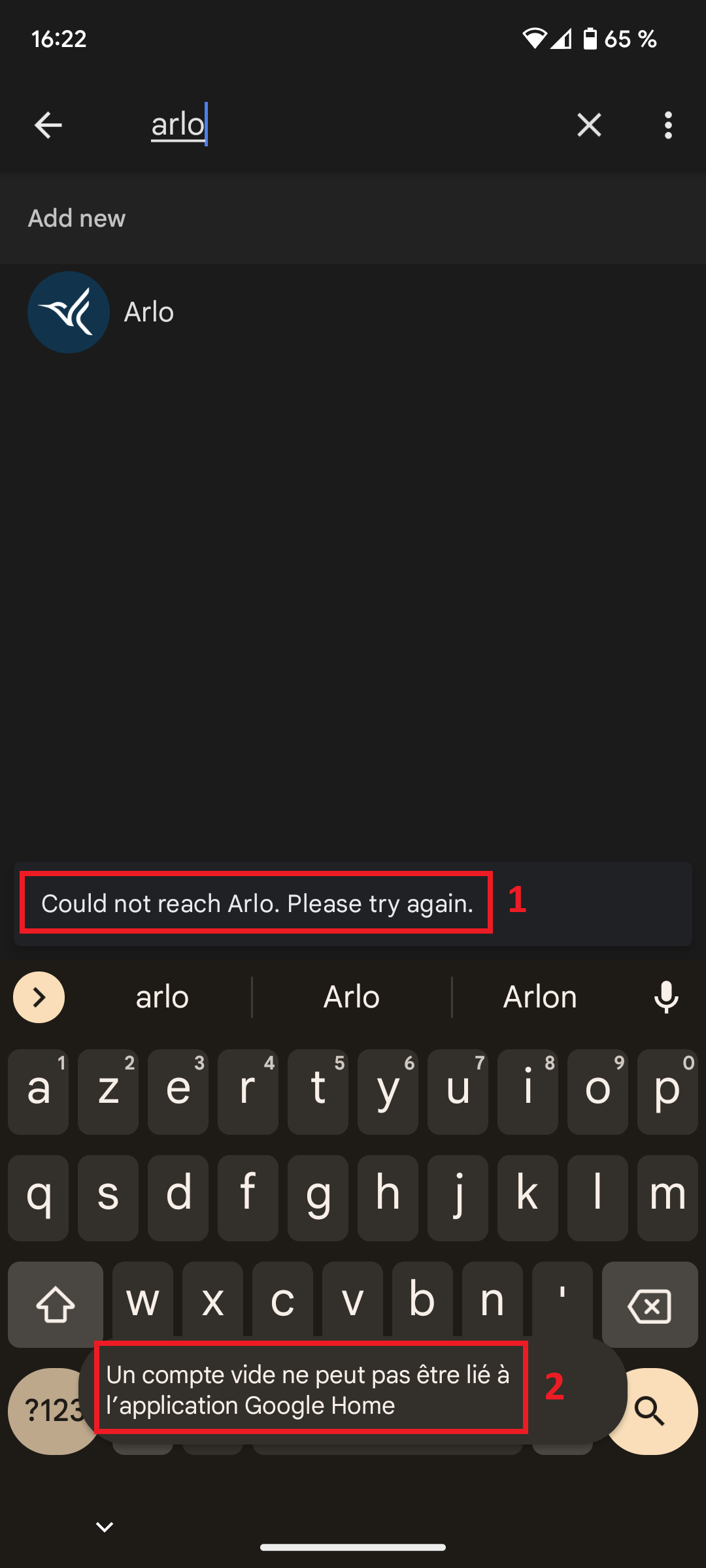Tap the back arrow icon

pos(48,125)
